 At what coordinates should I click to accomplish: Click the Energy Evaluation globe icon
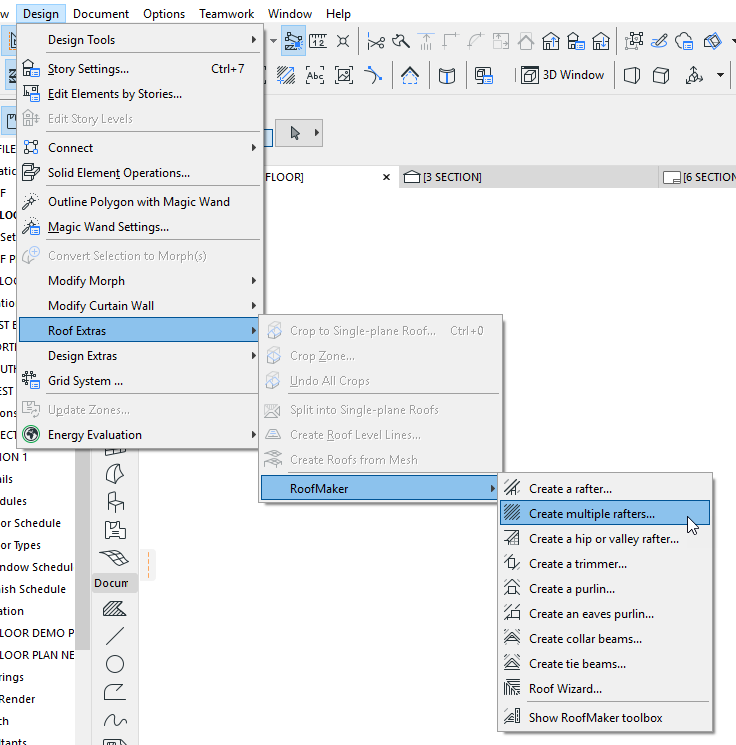[x=31, y=435]
